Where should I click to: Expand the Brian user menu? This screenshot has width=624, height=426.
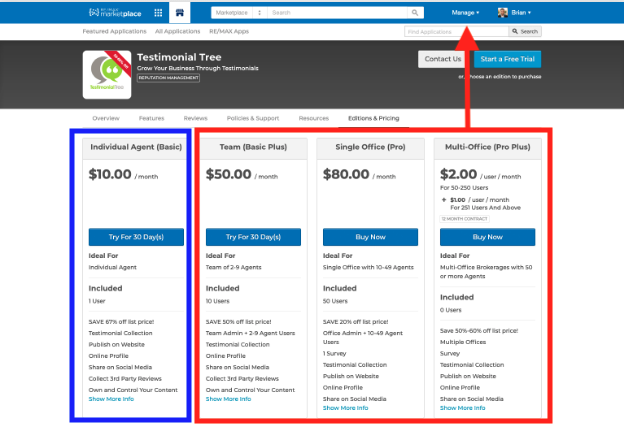[x=521, y=13]
